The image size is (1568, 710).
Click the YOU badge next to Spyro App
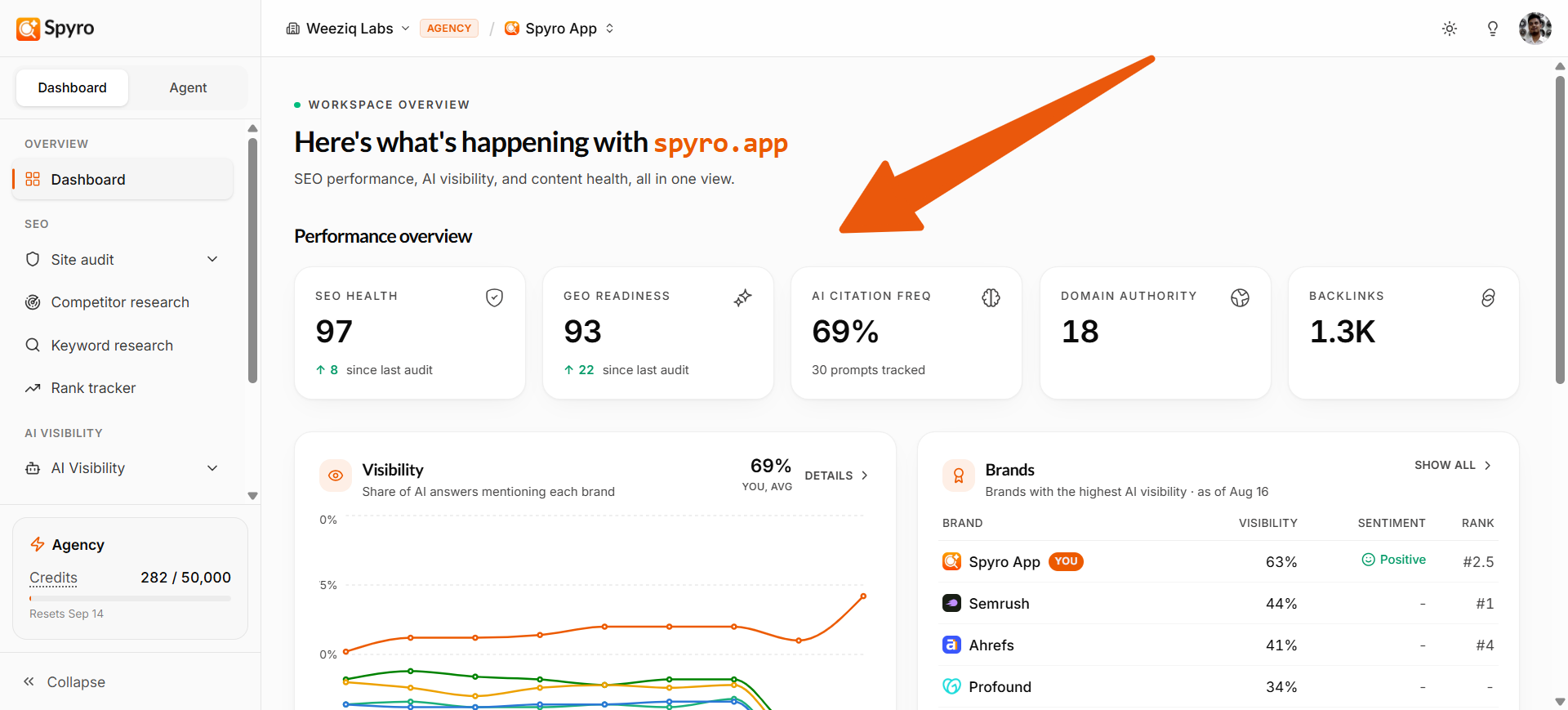[1066, 561]
